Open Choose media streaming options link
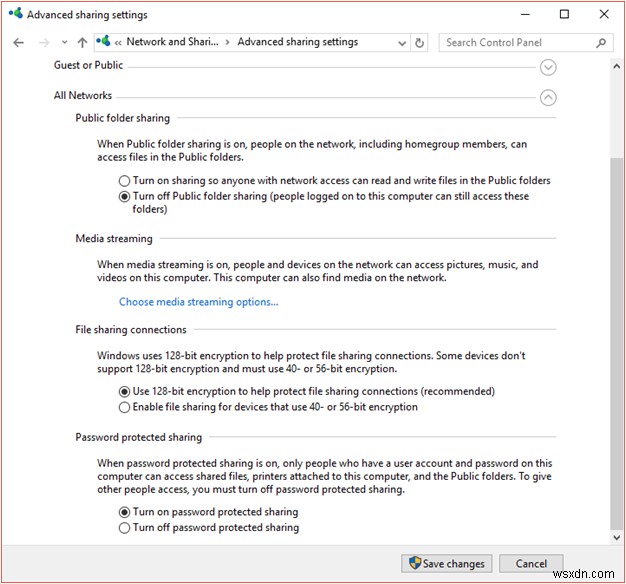The width and height of the screenshot is (626, 584). pyautogui.click(x=198, y=302)
